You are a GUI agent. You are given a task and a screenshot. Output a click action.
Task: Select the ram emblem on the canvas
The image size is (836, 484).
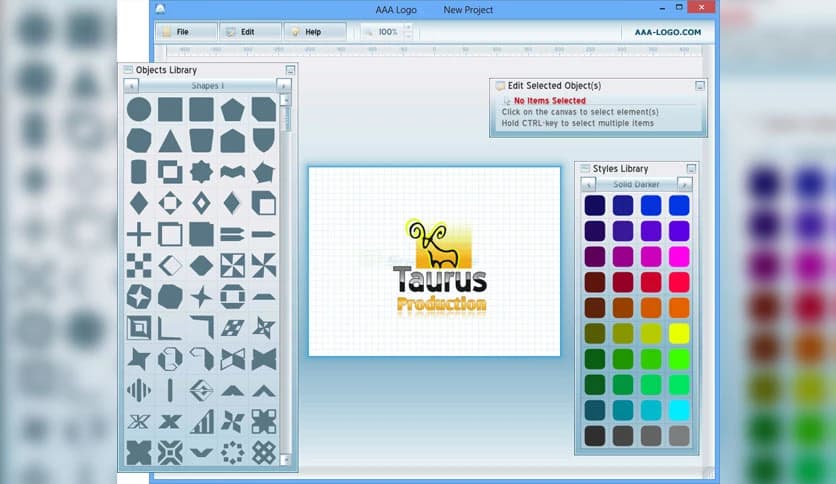click(x=438, y=244)
